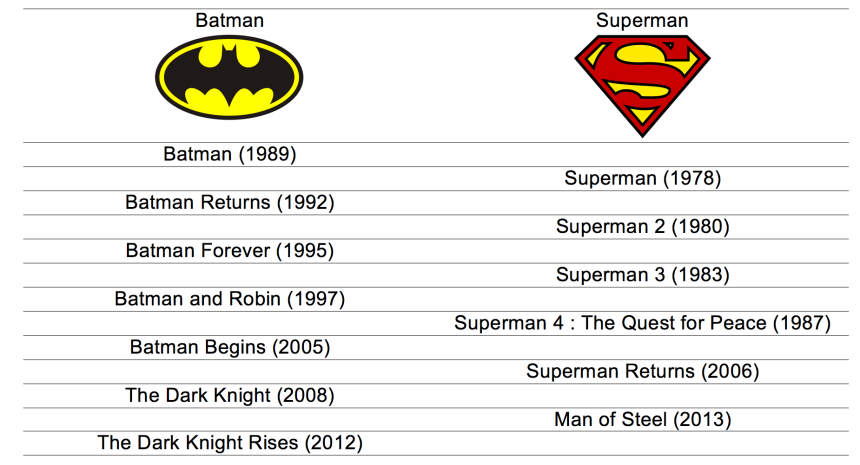The image size is (860, 465).
Task: Click the Superman S-shield logo
Action: click(x=642, y=84)
